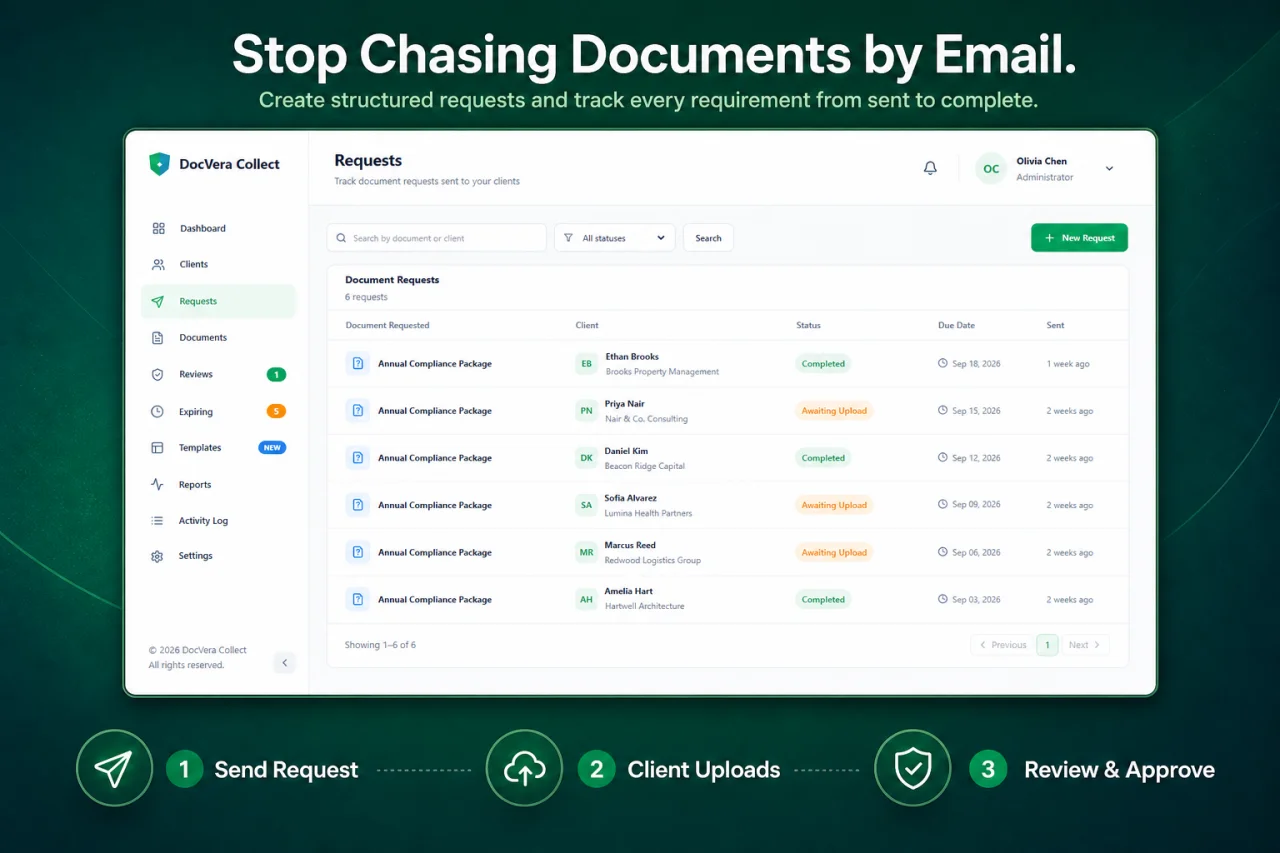Click the OC user avatar

pyautogui.click(x=991, y=169)
